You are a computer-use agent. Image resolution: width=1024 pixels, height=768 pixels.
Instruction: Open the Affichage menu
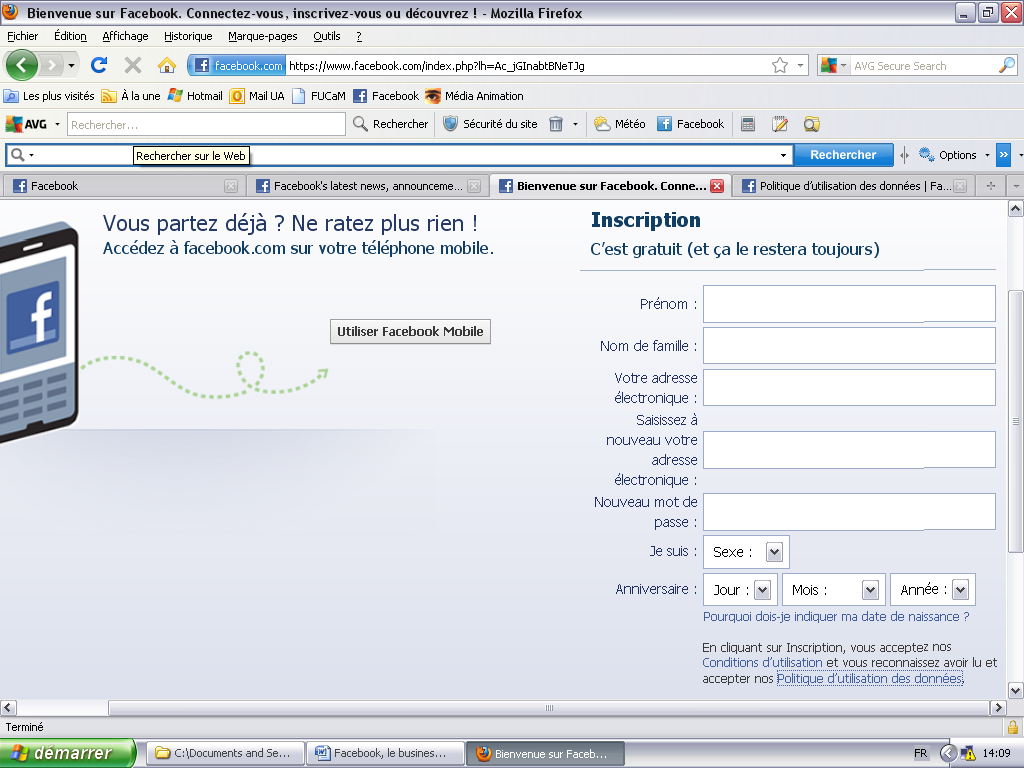[x=125, y=36]
